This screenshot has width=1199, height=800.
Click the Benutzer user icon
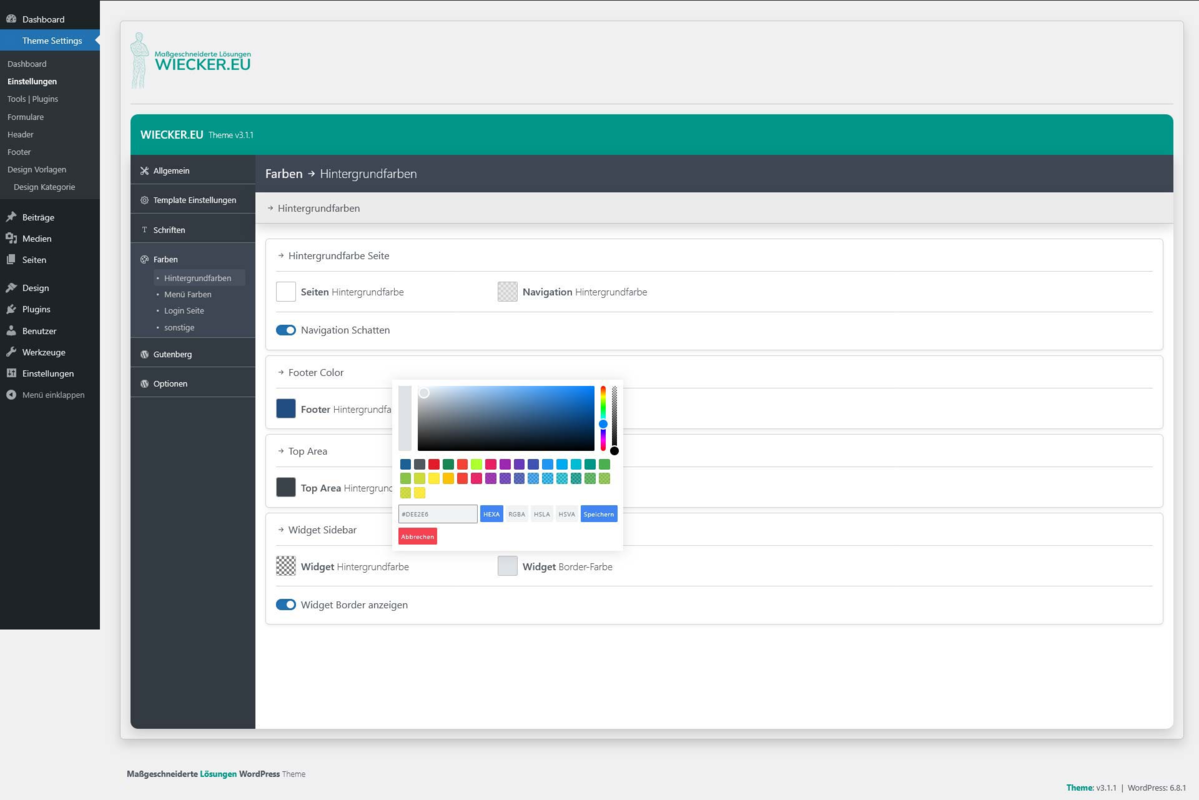pyautogui.click(x=11, y=330)
